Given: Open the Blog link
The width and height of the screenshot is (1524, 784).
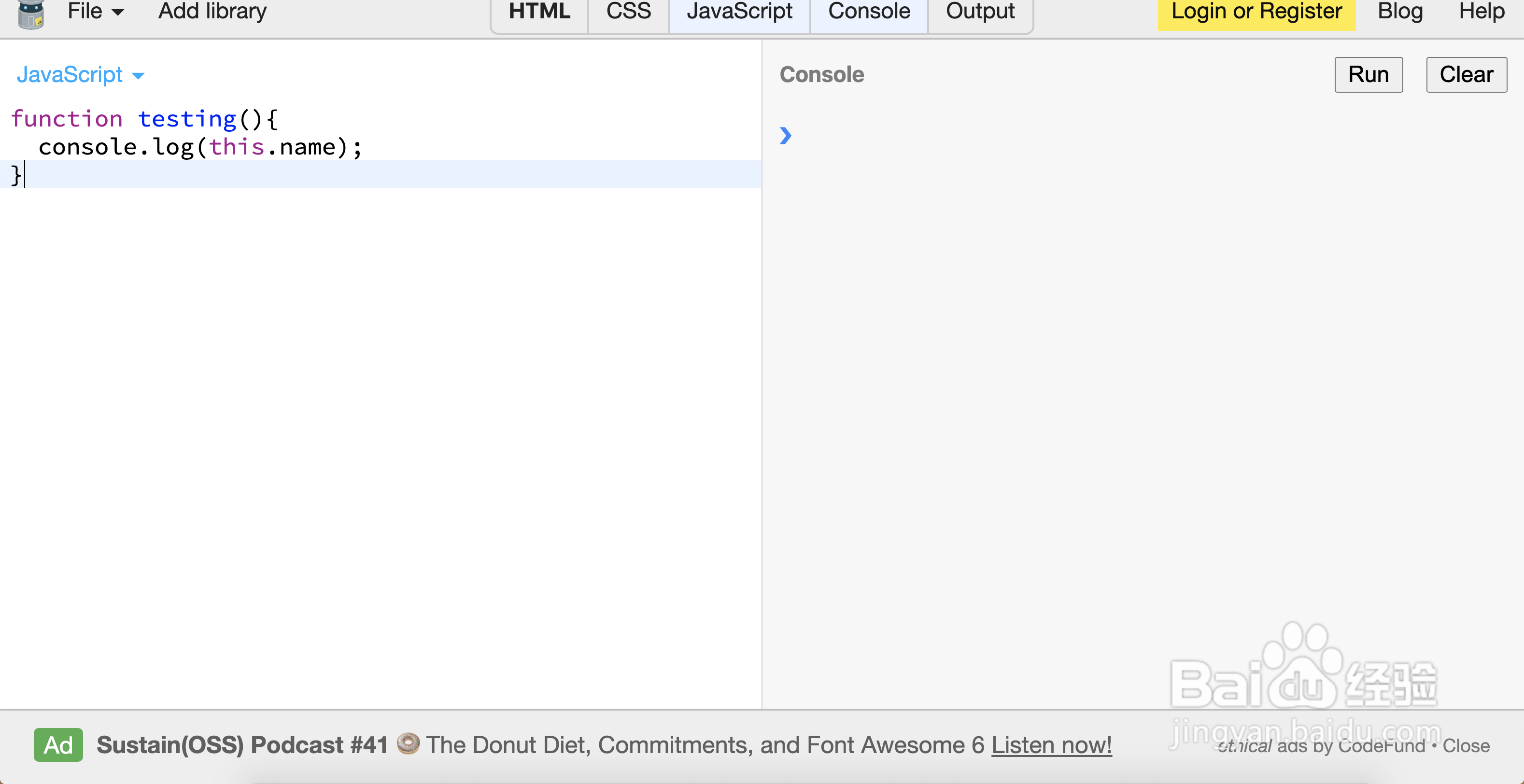Looking at the screenshot, I should click(x=1400, y=11).
